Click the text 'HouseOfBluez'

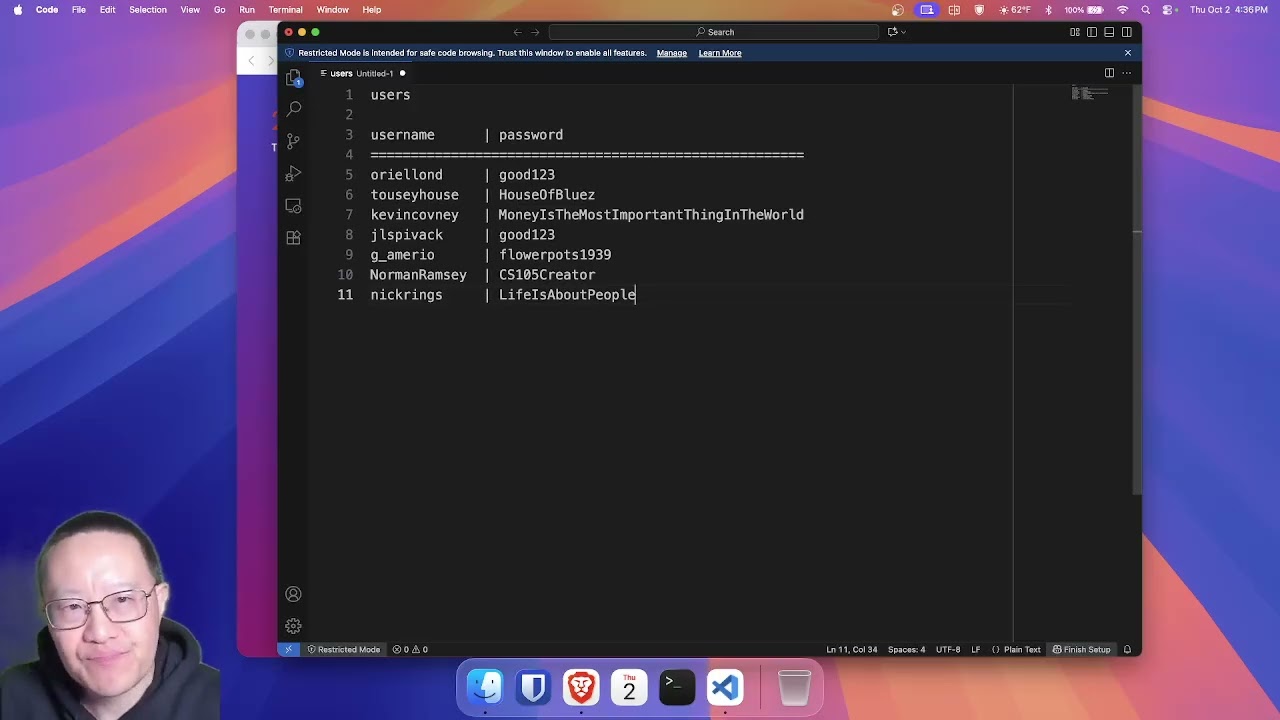click(x=547, y=195)
